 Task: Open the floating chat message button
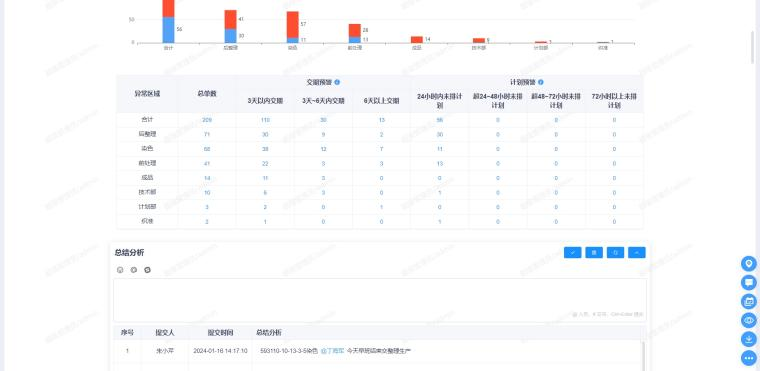pyautogui.click(x=749, y=282)
